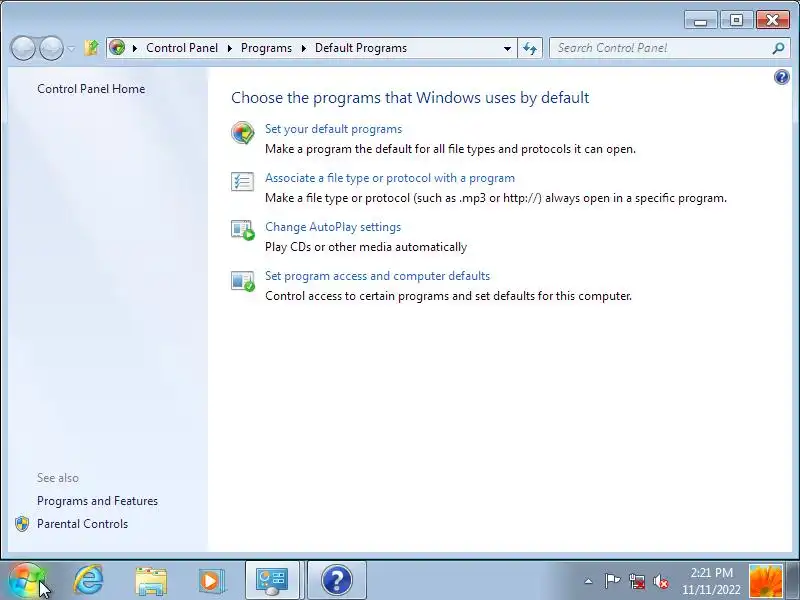This screenshot has height=600, width=800.
Task: Open Set program access and computer defaults
Action: tap(377, 276)
